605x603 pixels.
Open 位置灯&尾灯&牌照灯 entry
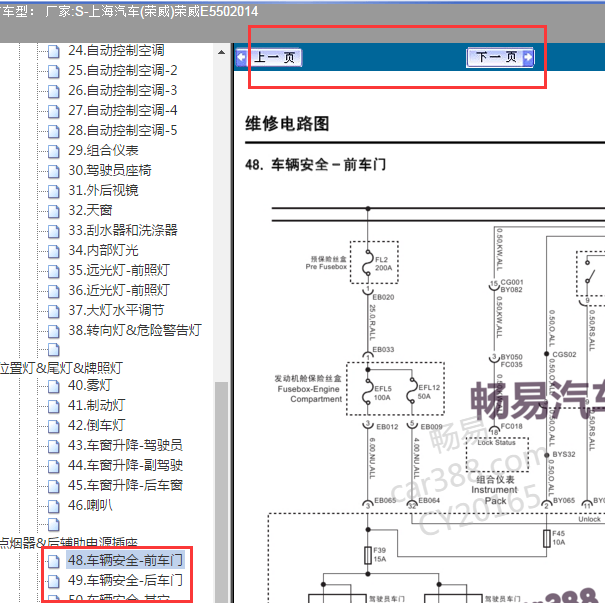coord(62,368)
